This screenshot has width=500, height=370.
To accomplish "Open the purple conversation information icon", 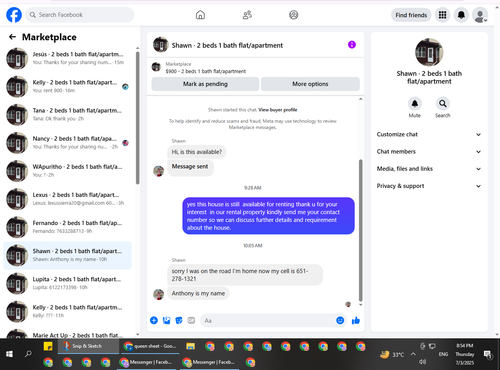I will 352,45.
